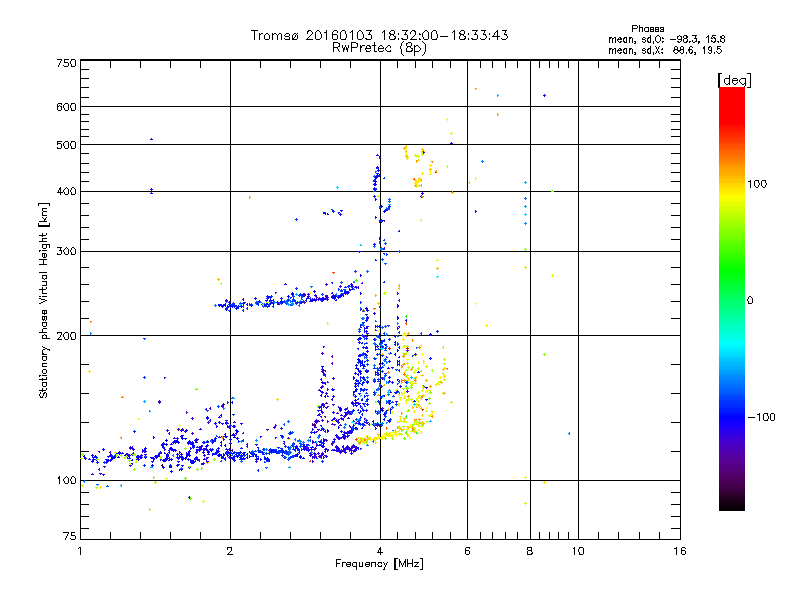This screenshot has height=600, width=800.
Task: Click the 'Frequency [MHz]' x-axis label
Action: point(379,564)
